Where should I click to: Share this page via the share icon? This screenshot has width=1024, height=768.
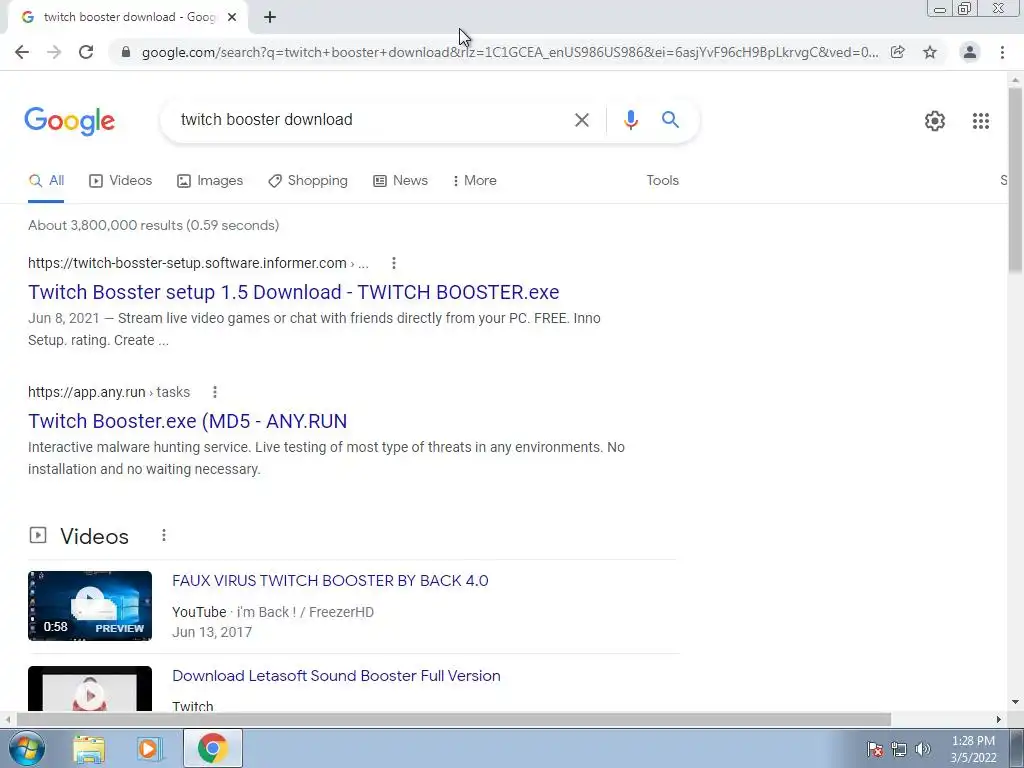point(898,52)
